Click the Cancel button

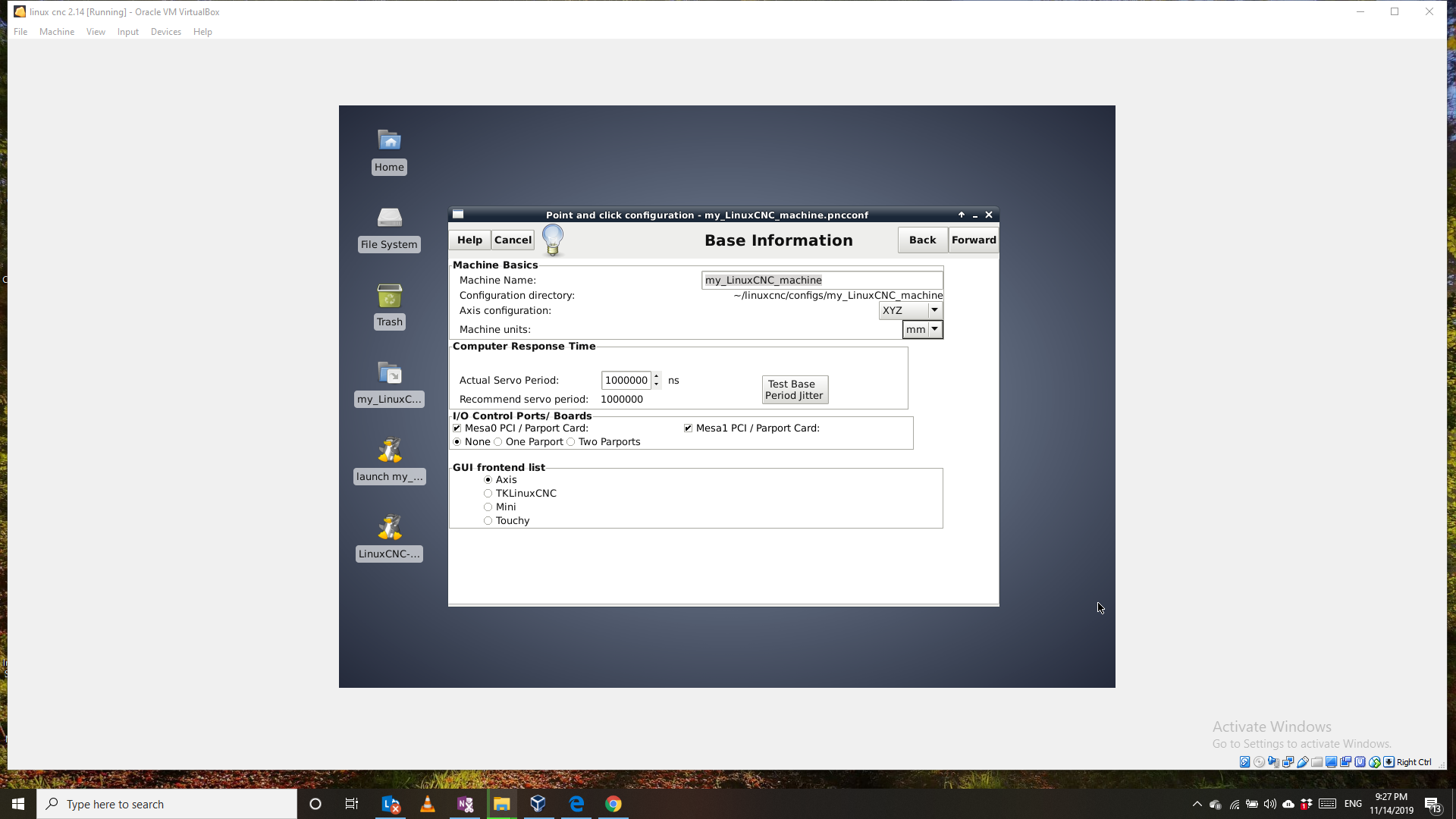coord(513,240)
